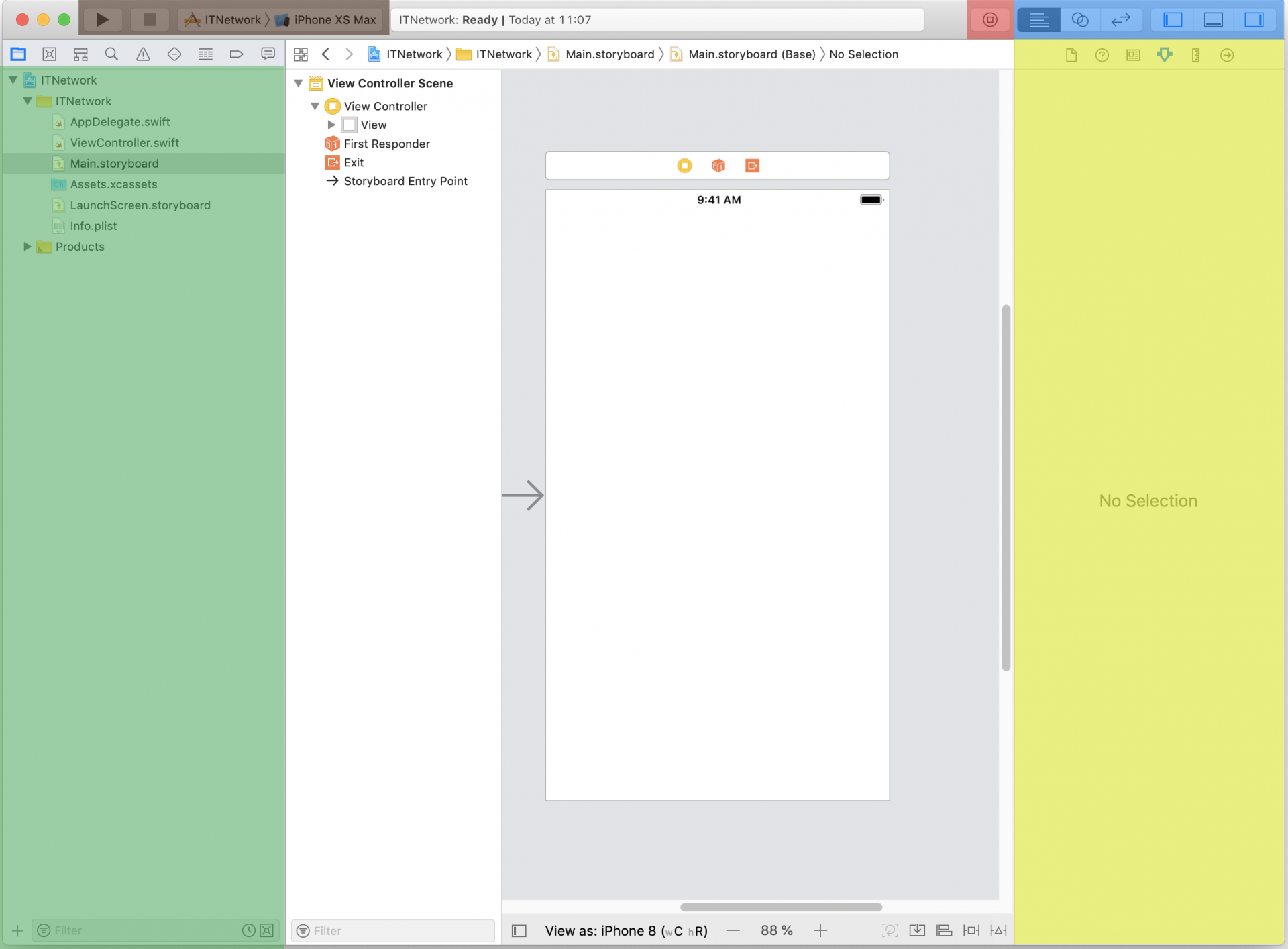Open Resolve Auto Layout Issues menu
This screenshot has height=949, width=1288.
pyautogui.click(x=998, y=930)
